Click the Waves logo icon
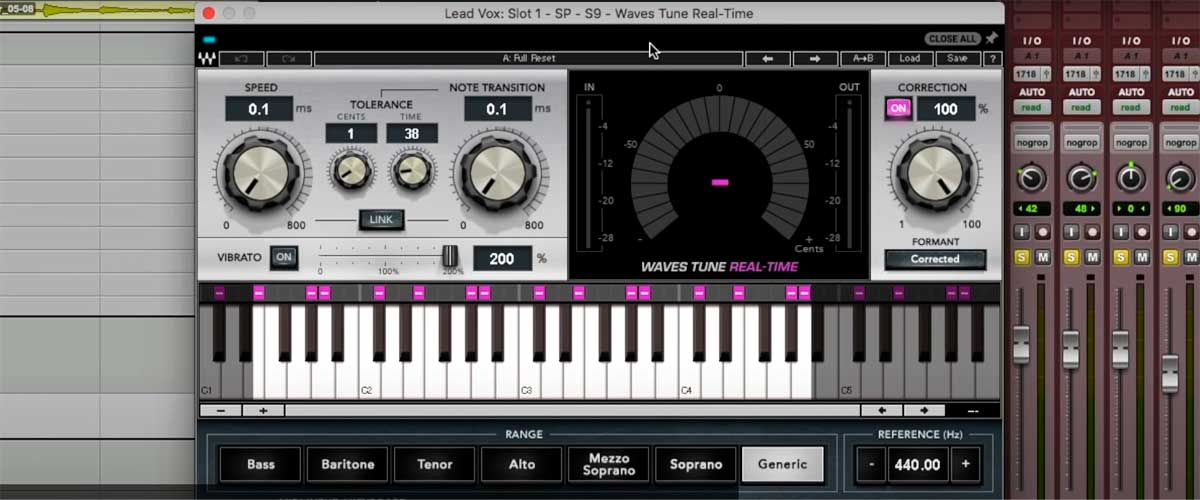Image resolution: width=1200 pixels, height=500 pixels. click(208, 59)
